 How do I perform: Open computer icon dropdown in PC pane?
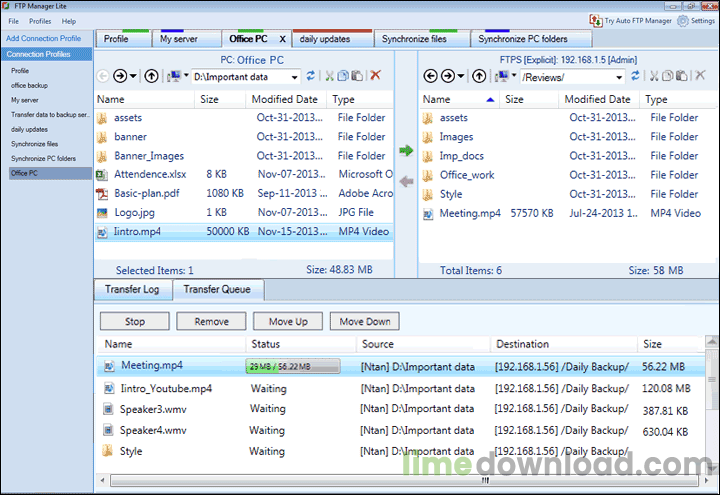coord(186,75)
